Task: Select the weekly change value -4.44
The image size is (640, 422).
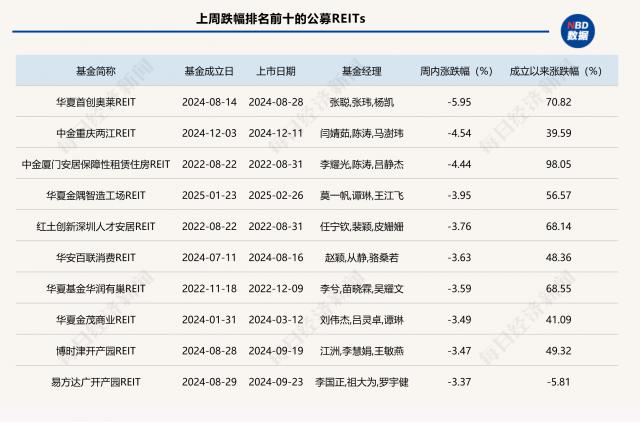Action: click(x=459, y=164)
